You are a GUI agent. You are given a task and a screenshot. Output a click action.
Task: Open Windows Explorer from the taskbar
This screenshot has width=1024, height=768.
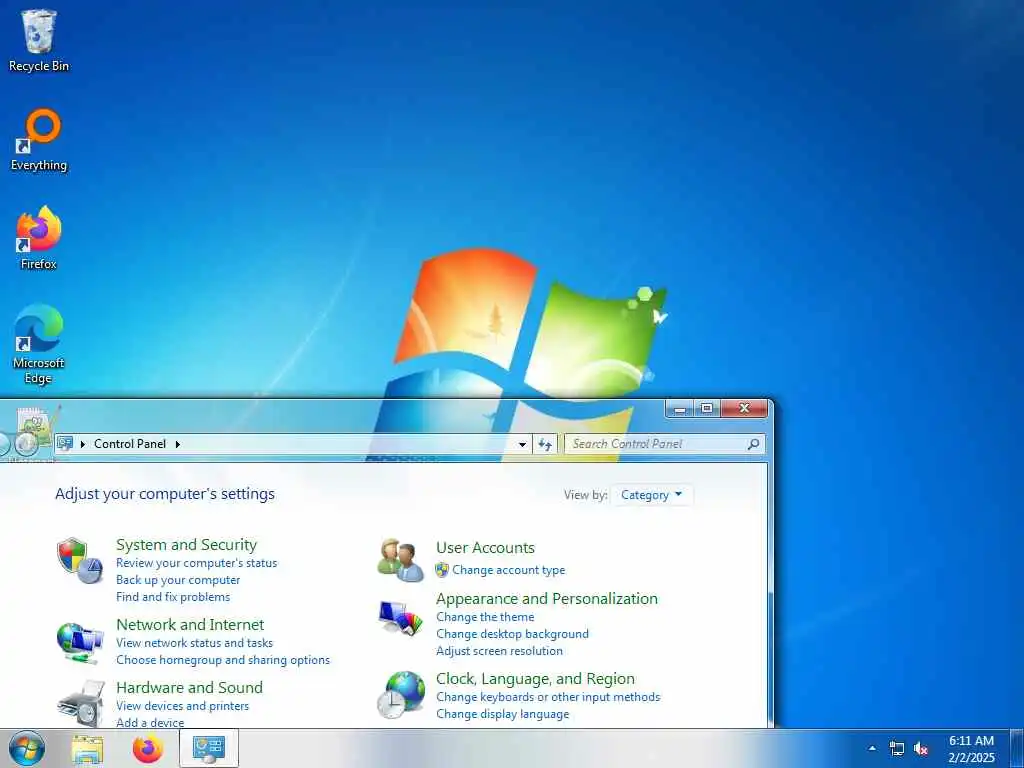point(87,749)
